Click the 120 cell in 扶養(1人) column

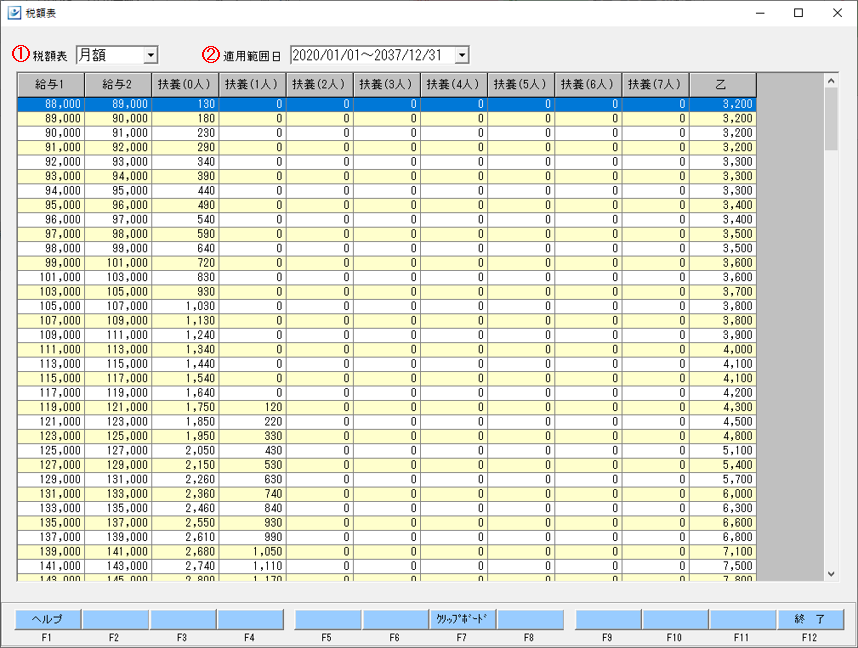coord(252,407)
